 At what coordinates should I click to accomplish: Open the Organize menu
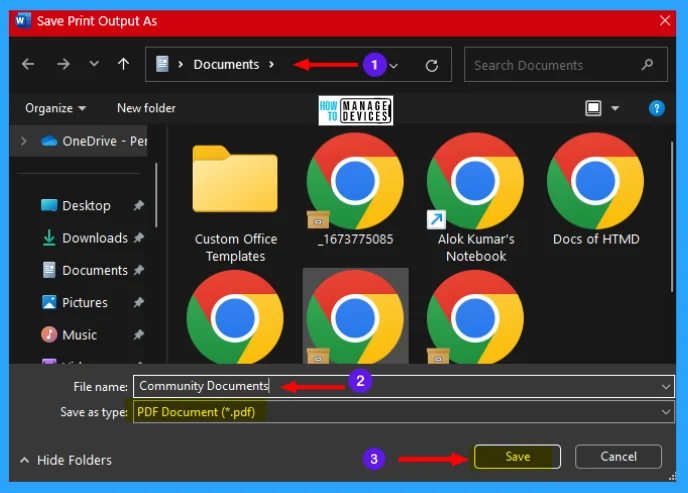pos(55,108)
